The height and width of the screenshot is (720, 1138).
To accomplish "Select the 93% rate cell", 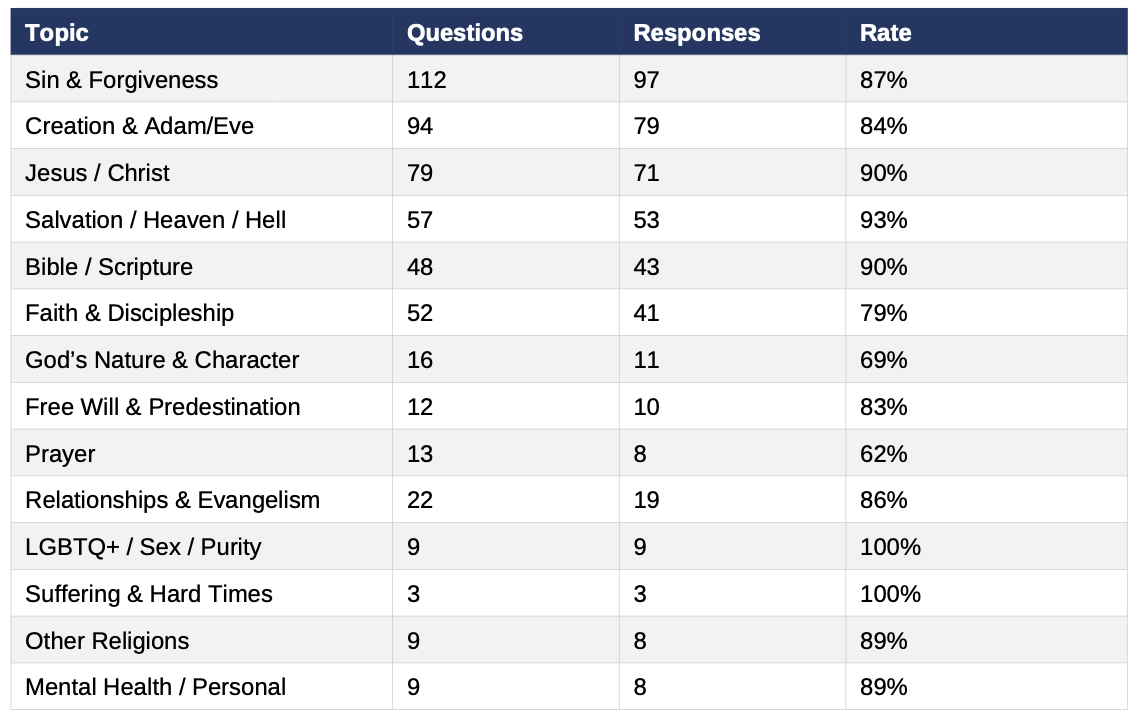I will (986, 219).
